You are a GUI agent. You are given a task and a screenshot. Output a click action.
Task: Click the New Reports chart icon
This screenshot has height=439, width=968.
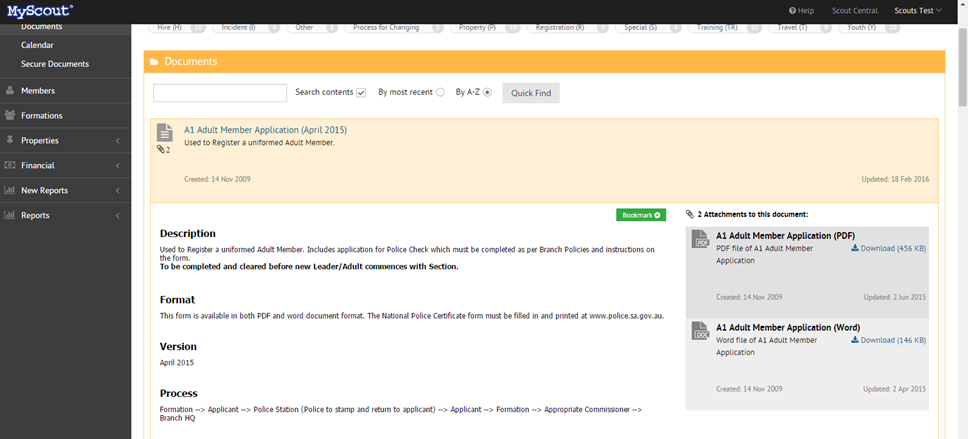(10, 190)
